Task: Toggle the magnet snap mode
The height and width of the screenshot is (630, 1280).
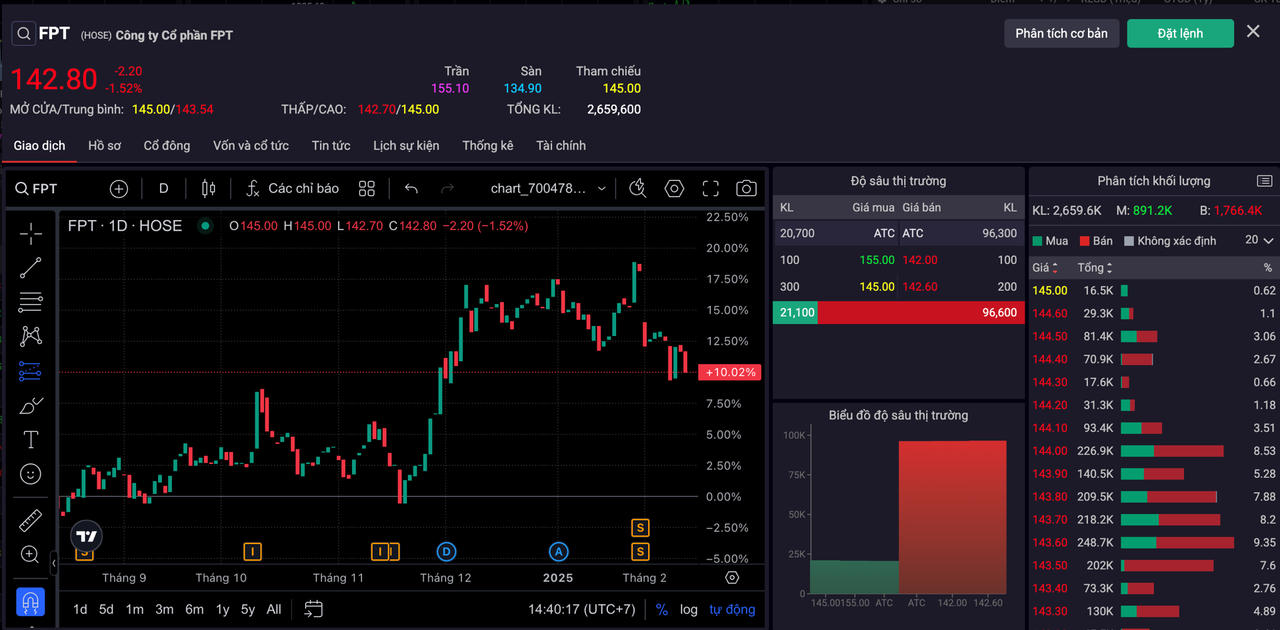Action: coord(30,602)
